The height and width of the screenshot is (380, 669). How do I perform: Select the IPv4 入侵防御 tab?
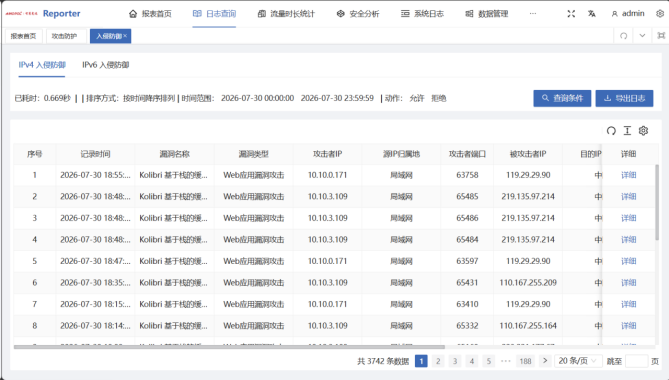pos(42,65)
